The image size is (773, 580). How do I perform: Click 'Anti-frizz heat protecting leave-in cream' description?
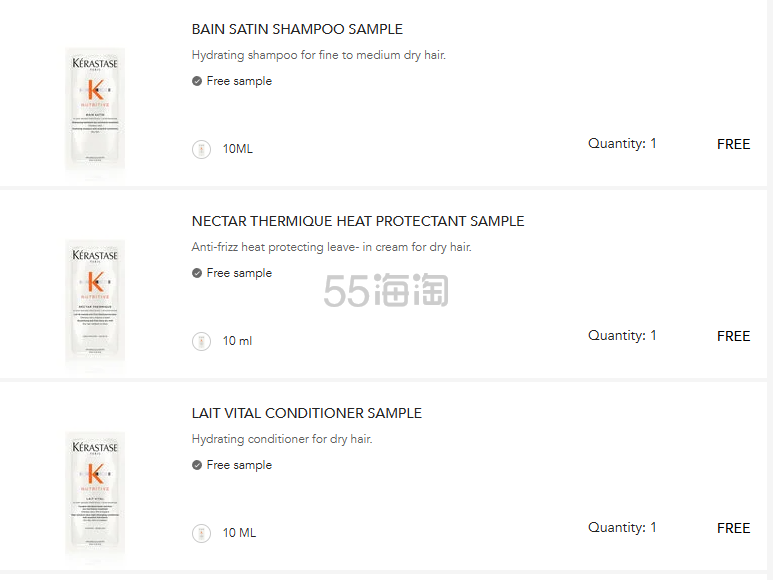331,247
